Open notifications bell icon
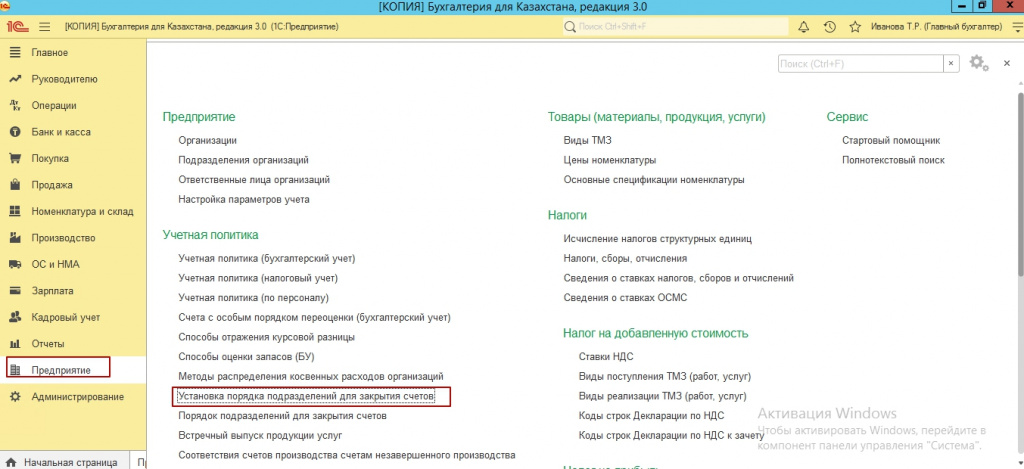The image size is (1024, 469). (804, 27)
